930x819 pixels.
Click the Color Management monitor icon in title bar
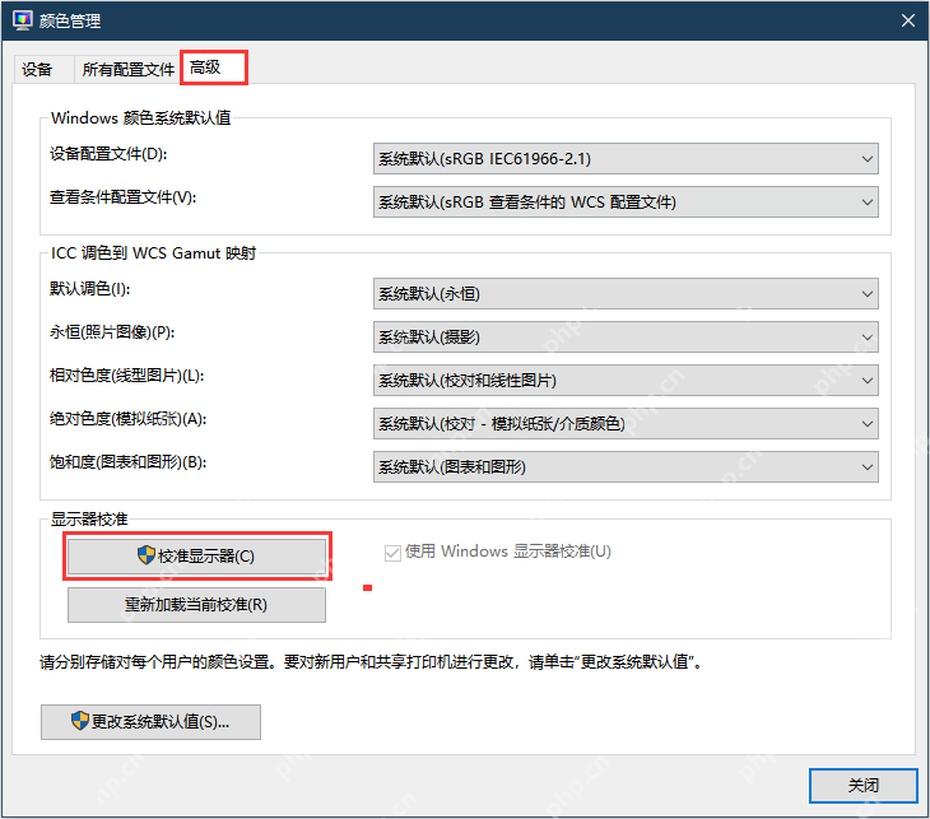[23, 20]
